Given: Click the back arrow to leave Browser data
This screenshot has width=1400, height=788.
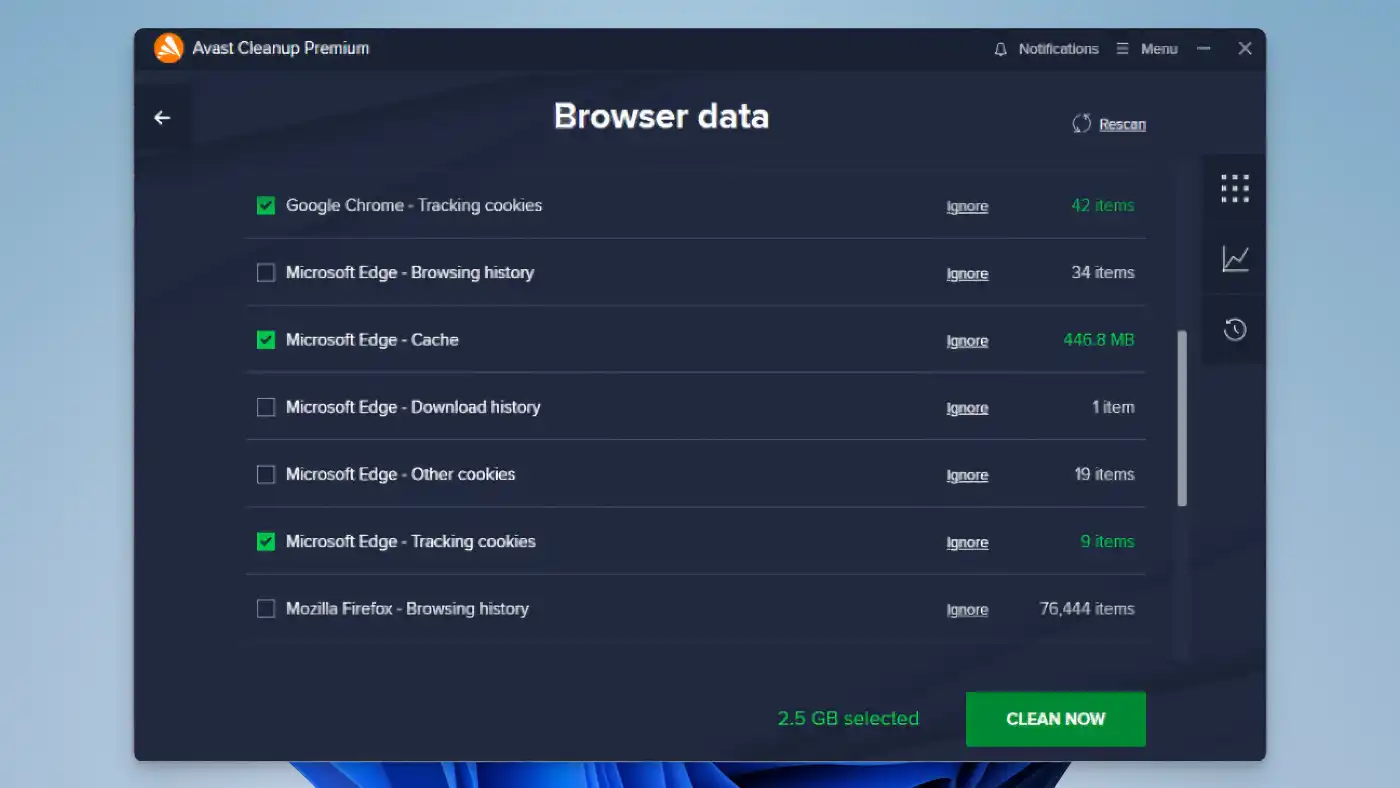Looking at the screenshot, I should tap(162, 117).
